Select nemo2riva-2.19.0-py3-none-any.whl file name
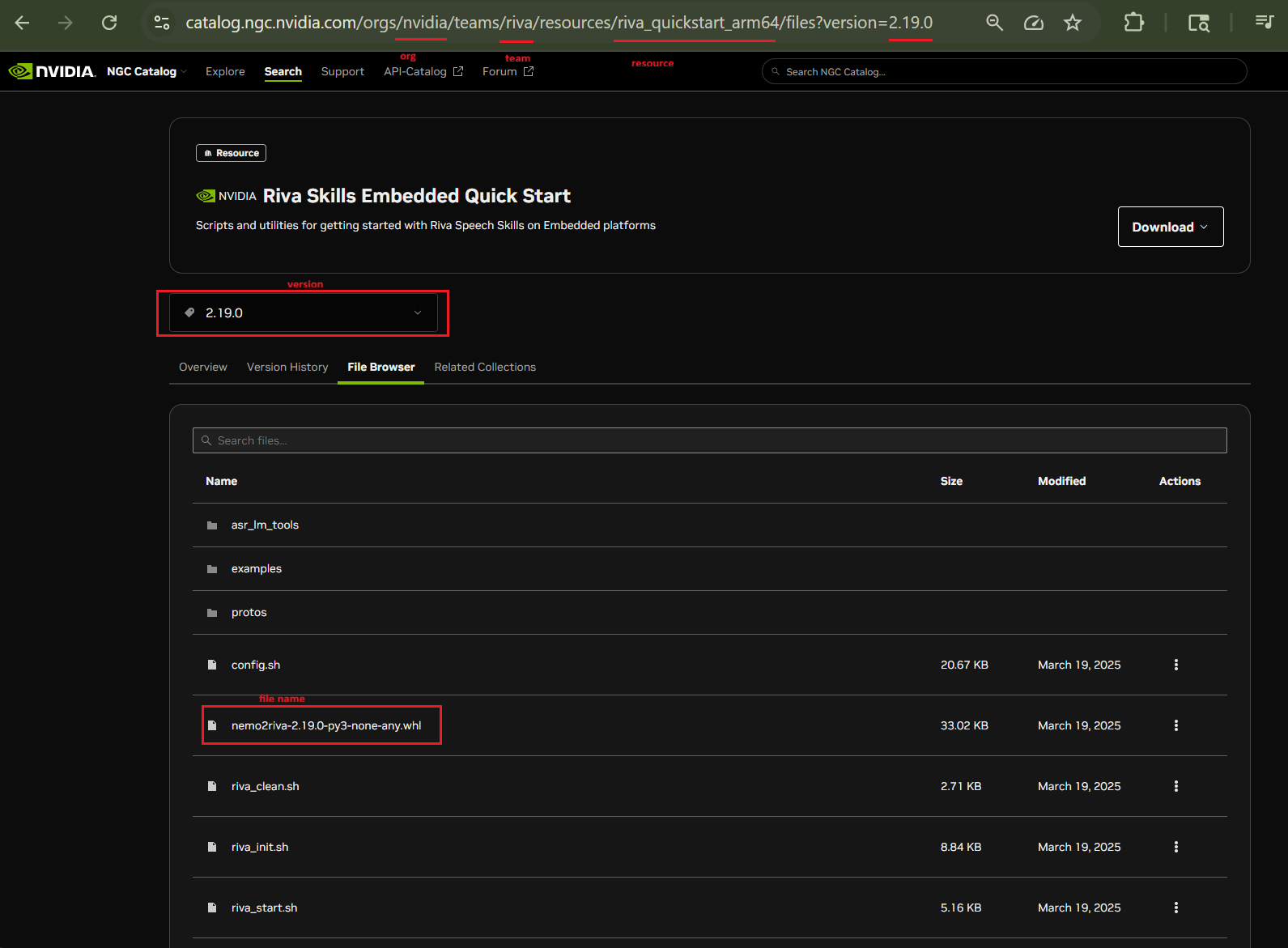This screenshot has height=948, width=1288. pos(326,725)
